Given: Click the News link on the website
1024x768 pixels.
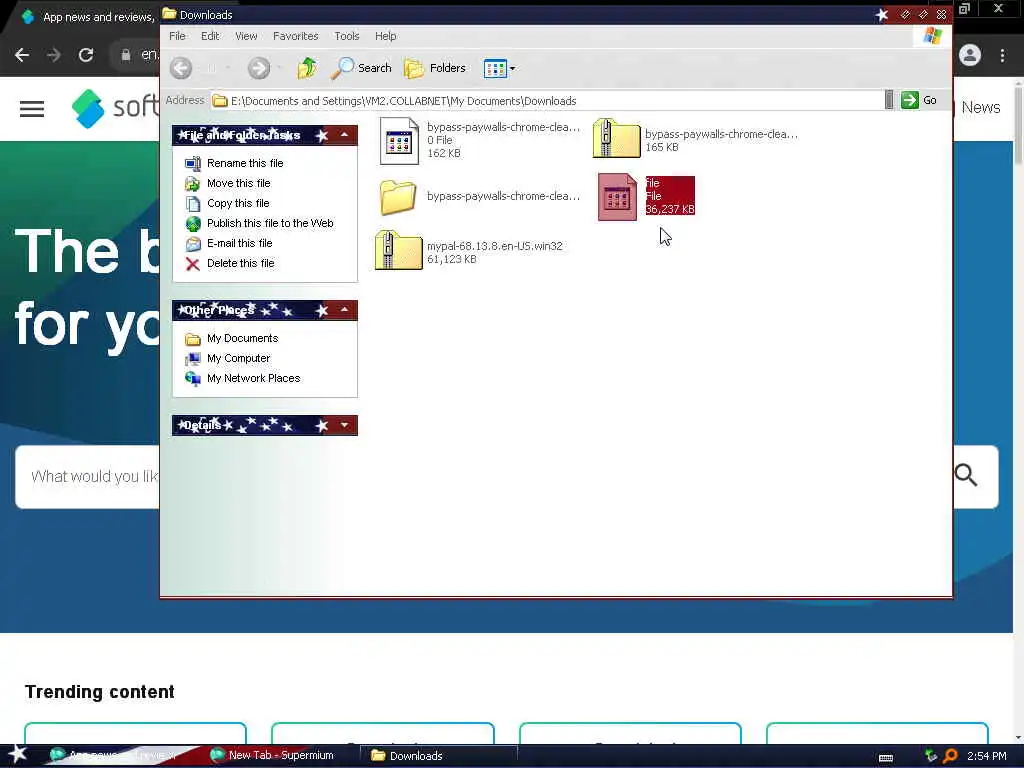Looking at the screenshot, I should (981, 108).
